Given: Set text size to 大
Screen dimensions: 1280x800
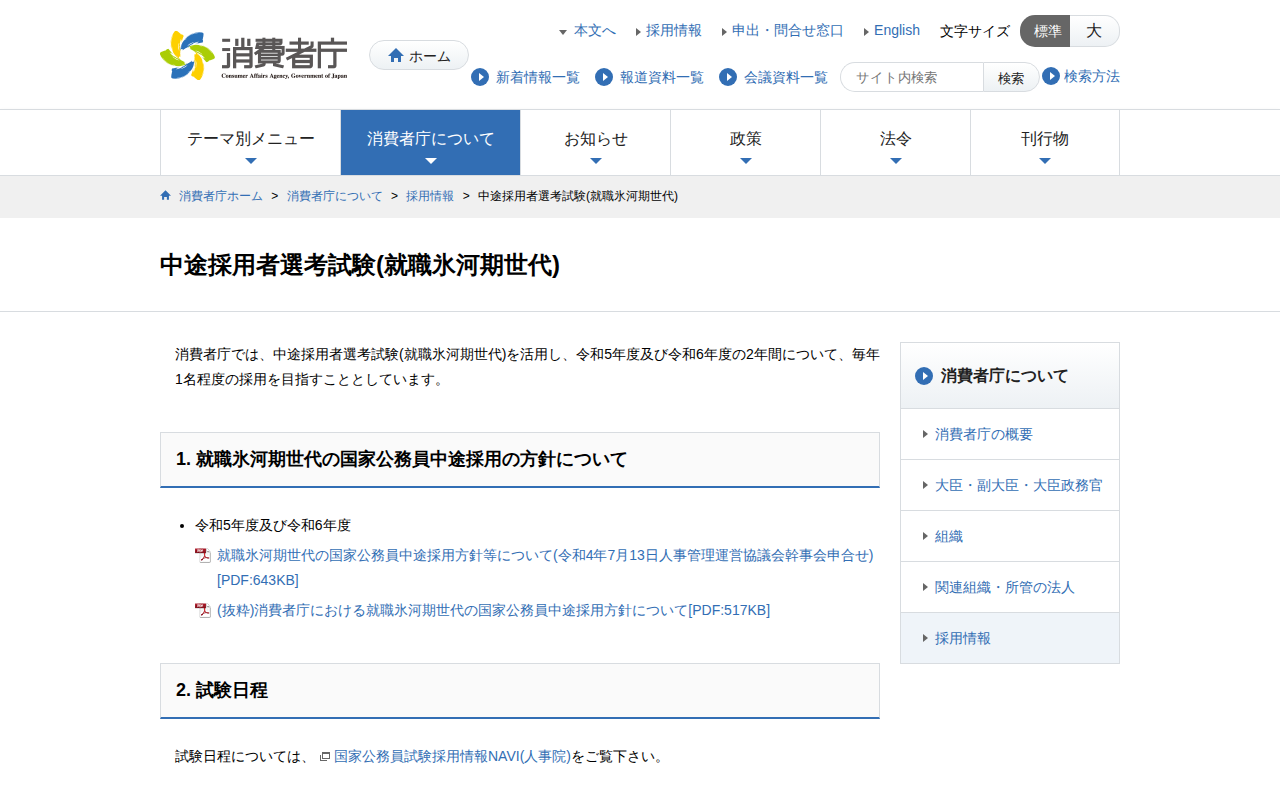Looking at the screenshot, I should tap(1094, 31).
